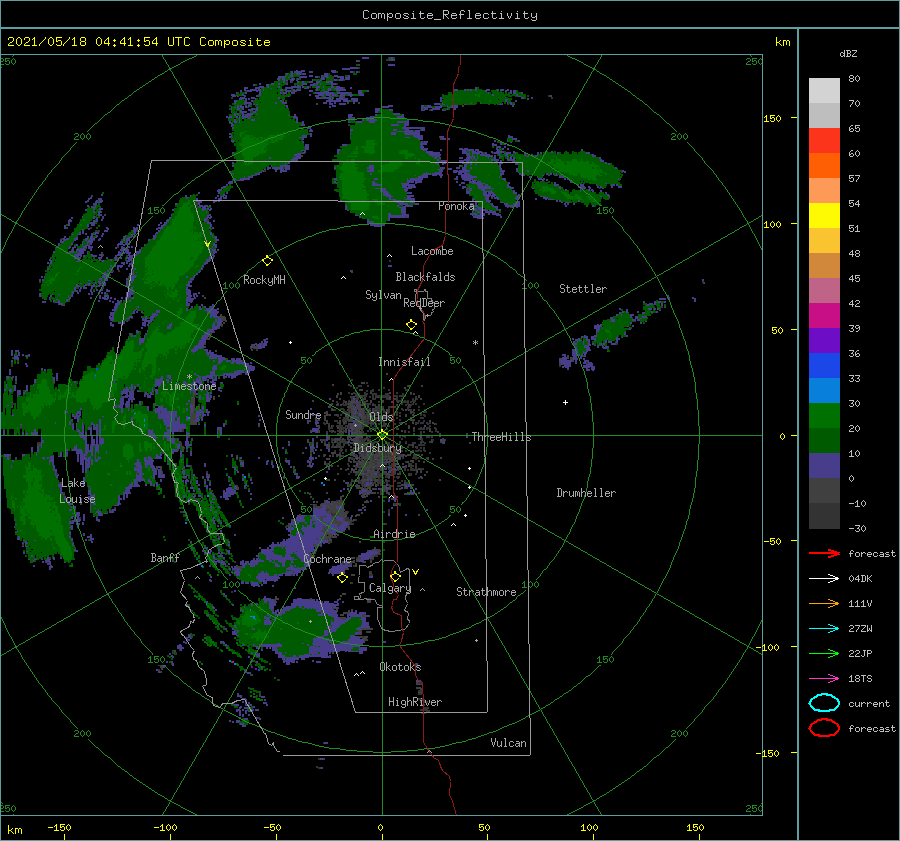
Task: Click the km label at top right
Action: [x=782, y=42]
